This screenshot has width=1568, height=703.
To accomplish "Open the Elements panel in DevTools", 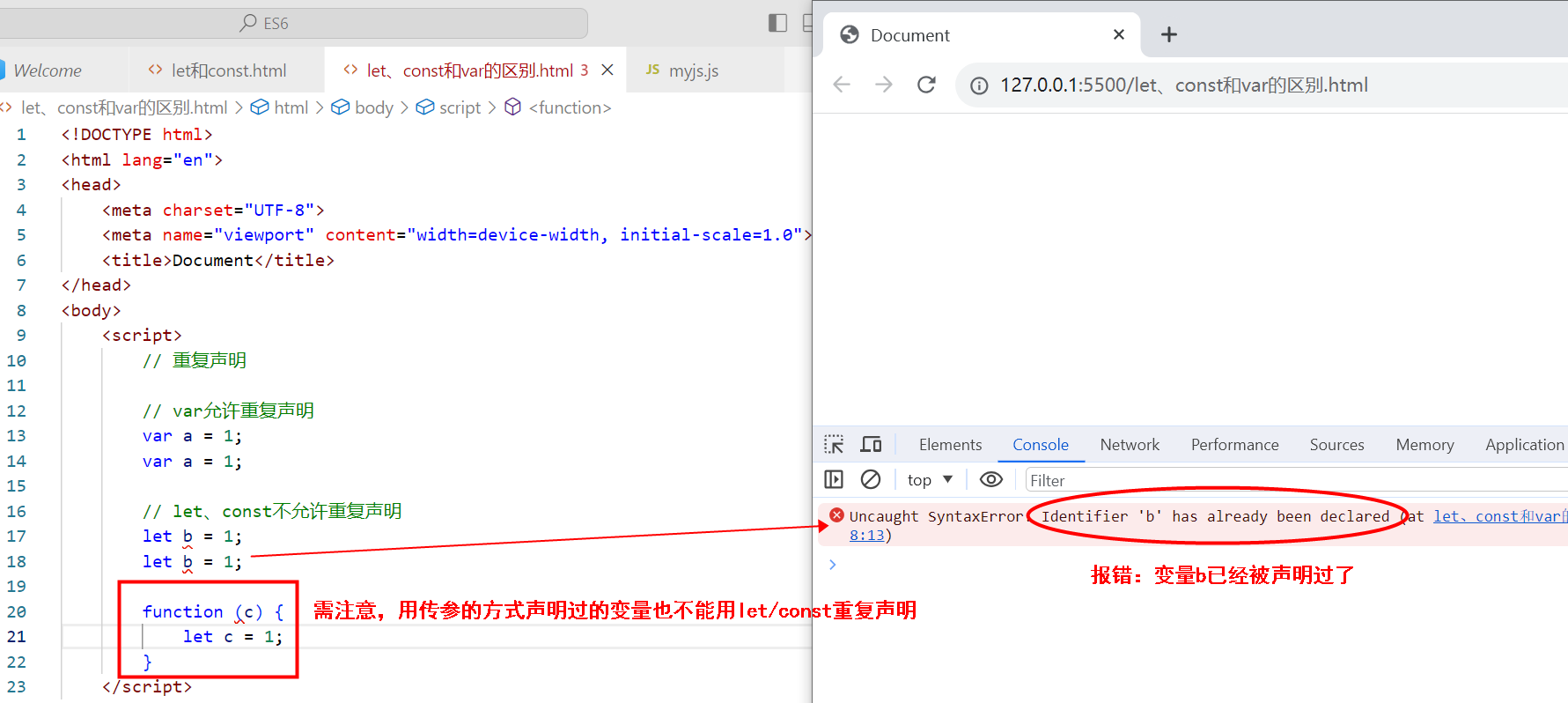I will 950,445.
